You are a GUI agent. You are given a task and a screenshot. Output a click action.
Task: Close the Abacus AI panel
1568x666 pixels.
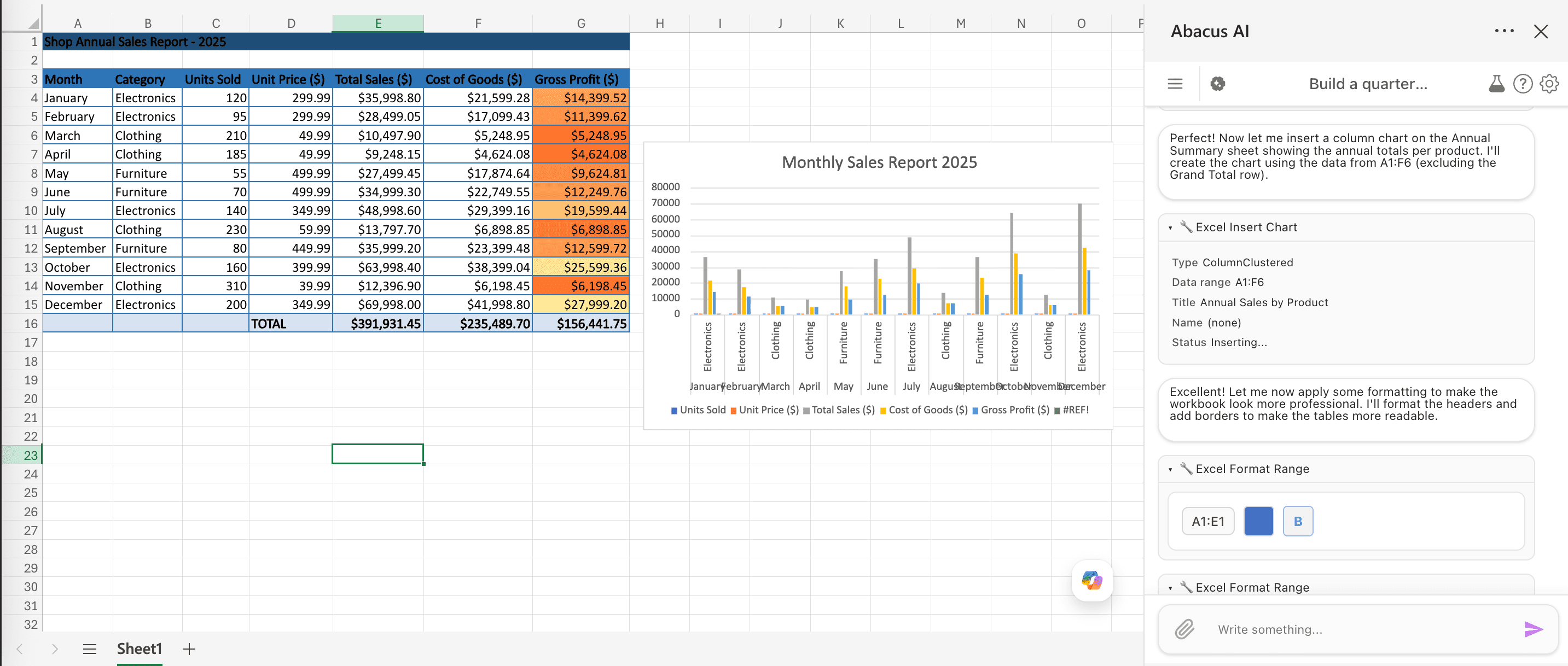[1540, 32]
